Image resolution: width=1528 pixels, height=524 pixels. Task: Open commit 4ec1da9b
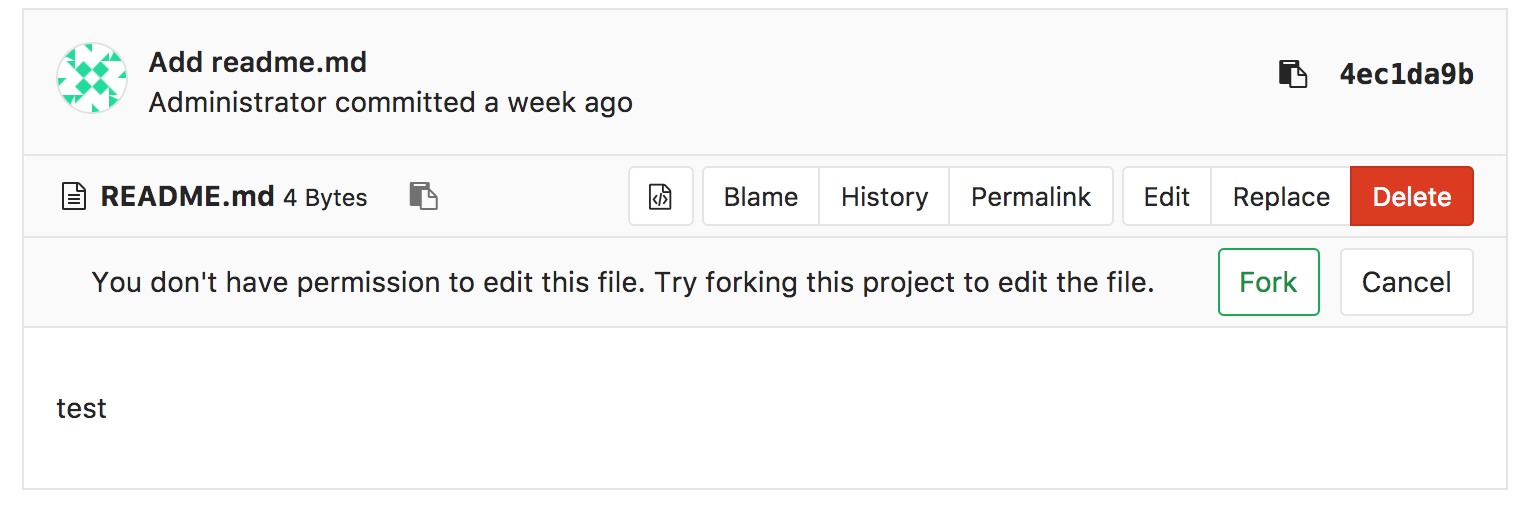[x=1406, y=74]
